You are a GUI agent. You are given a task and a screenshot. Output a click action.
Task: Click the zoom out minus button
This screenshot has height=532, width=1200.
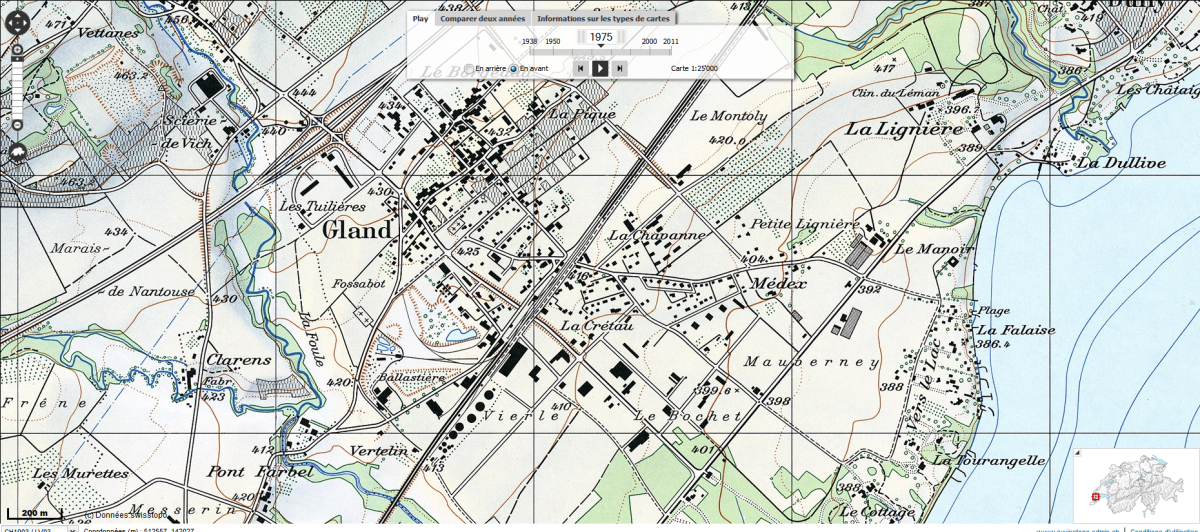17,125
